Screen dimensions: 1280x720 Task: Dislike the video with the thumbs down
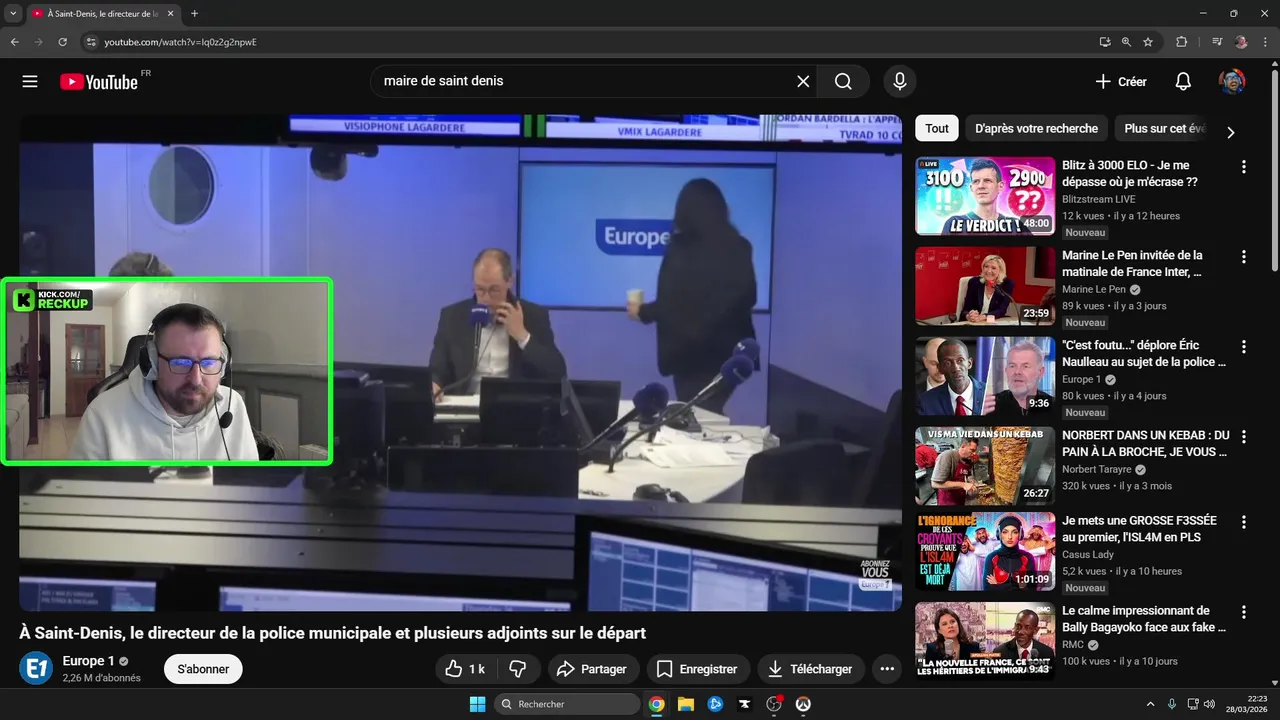click(x=518, y=669)
